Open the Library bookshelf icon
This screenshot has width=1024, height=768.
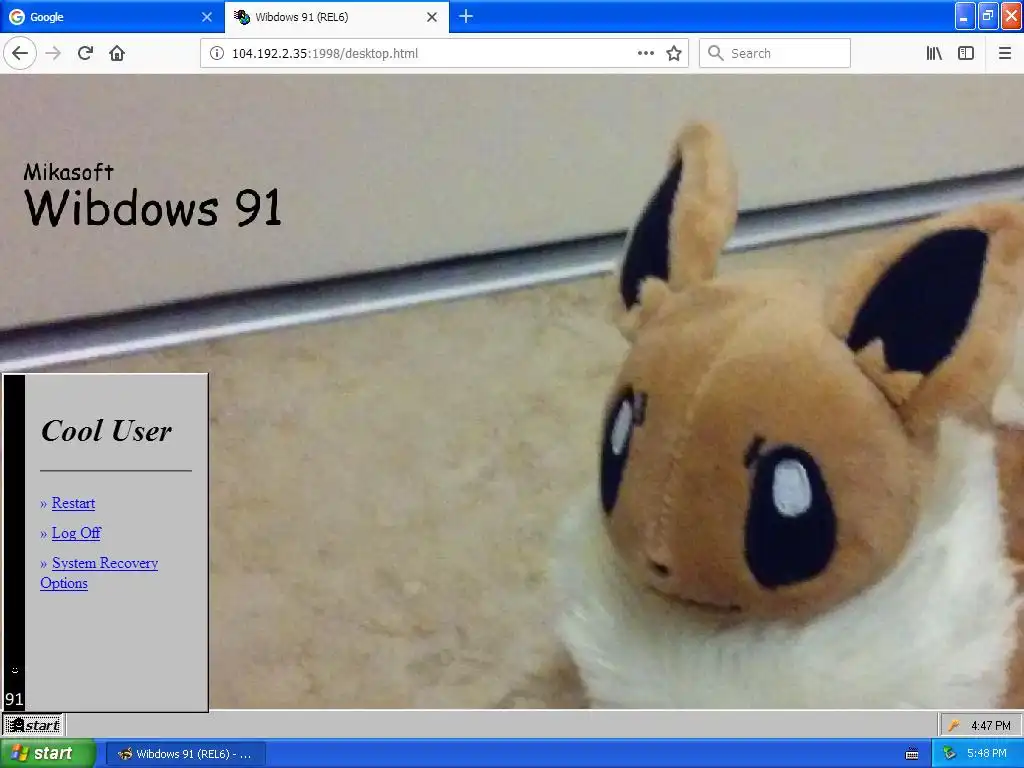(934, 54)
